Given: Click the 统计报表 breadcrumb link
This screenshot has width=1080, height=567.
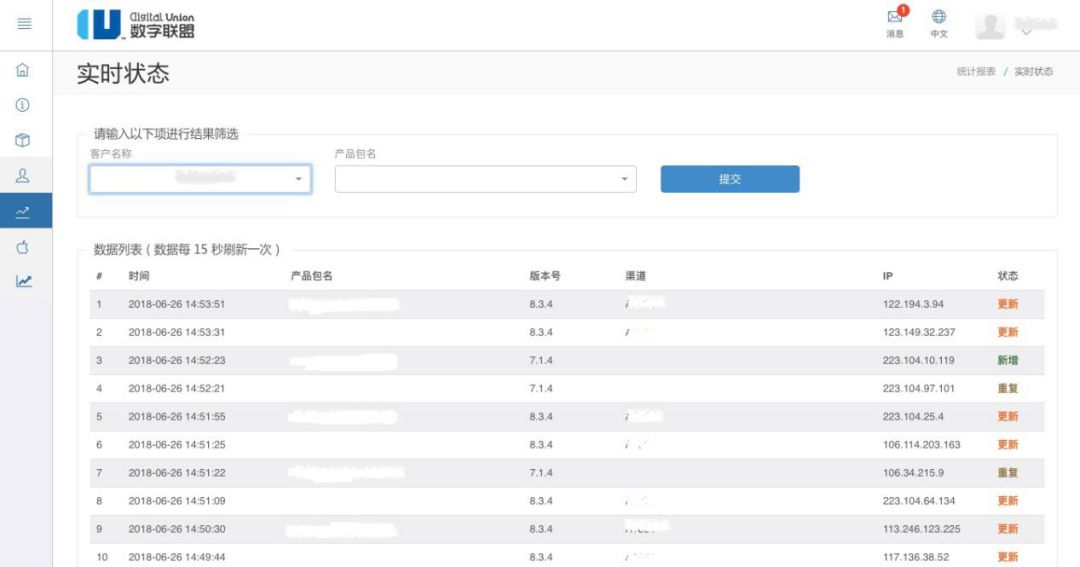Looking at the screenshot, I should (x=976, y=72).
